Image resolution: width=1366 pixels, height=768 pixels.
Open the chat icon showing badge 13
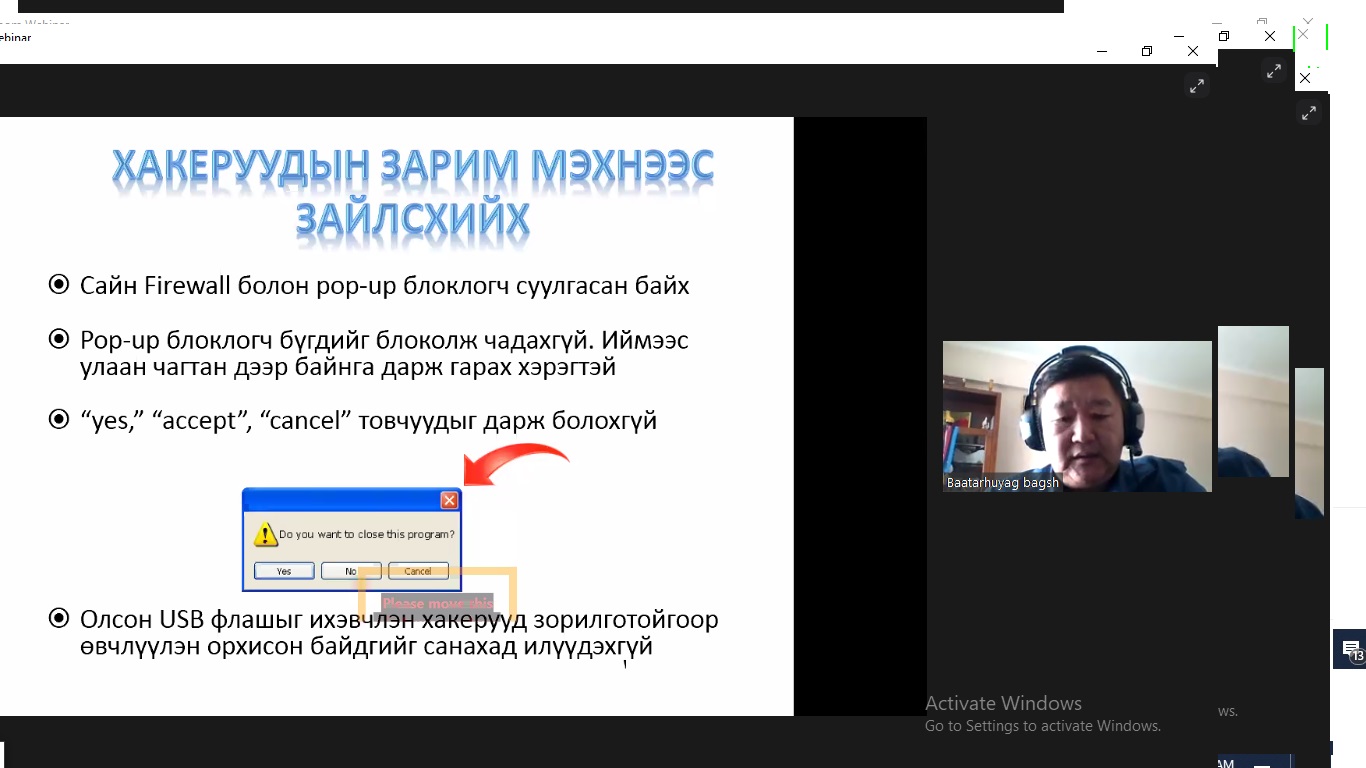[x=1350, y=649]
